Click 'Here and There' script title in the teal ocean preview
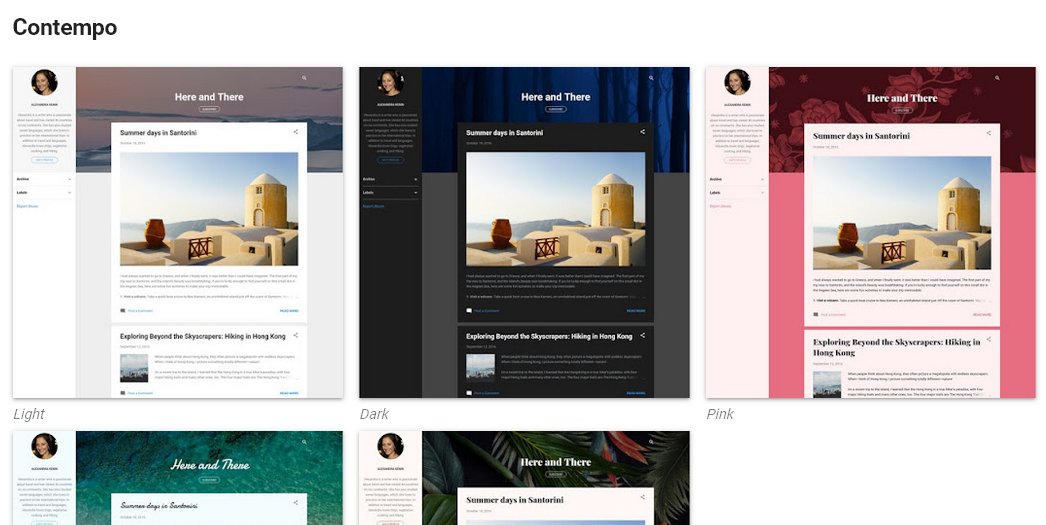 point(209,465)
